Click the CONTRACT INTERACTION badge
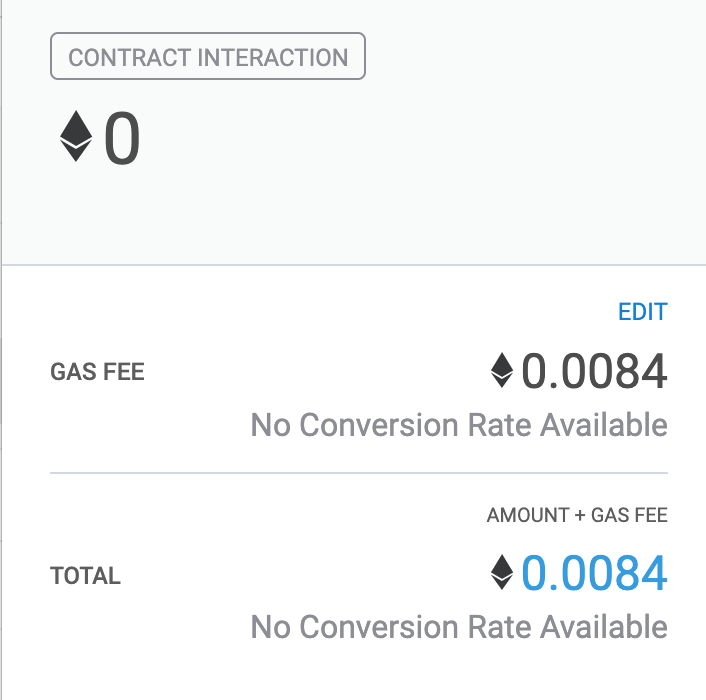706x700 pixels. point(208,56)
